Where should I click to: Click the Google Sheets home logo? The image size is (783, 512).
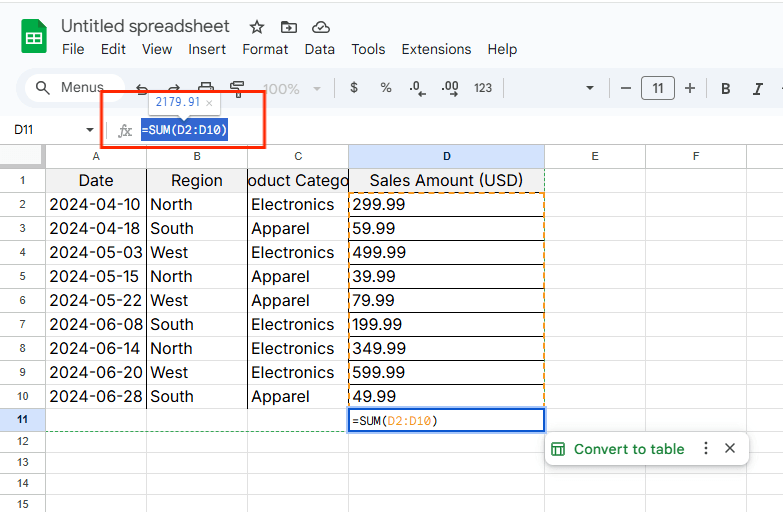click(x=34, y=38)
